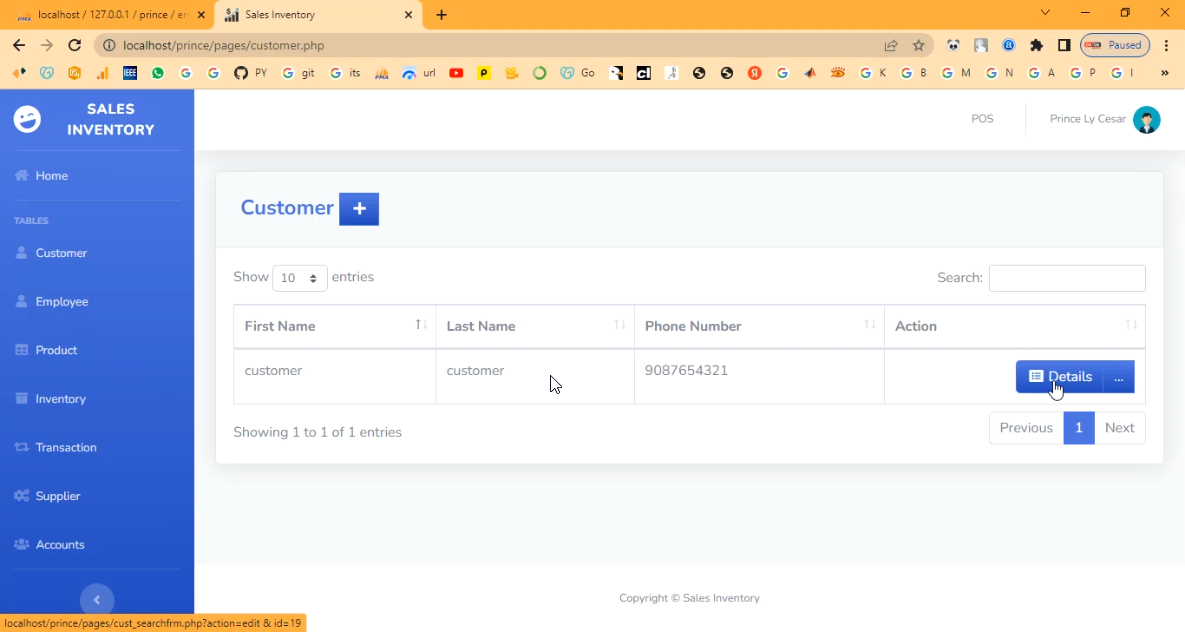The image size is (1185, 632).
Task: Collapse sidebar with the arrow toggle
Action: point(97,599)
